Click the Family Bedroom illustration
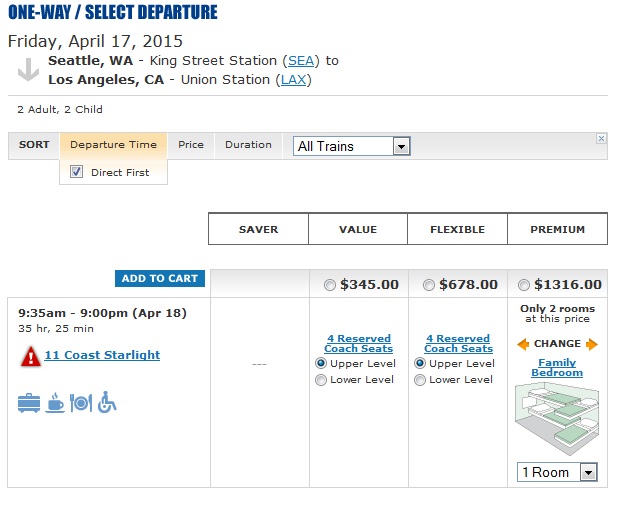The width and height of the screenshot is (618, 509). pos(557,420)
